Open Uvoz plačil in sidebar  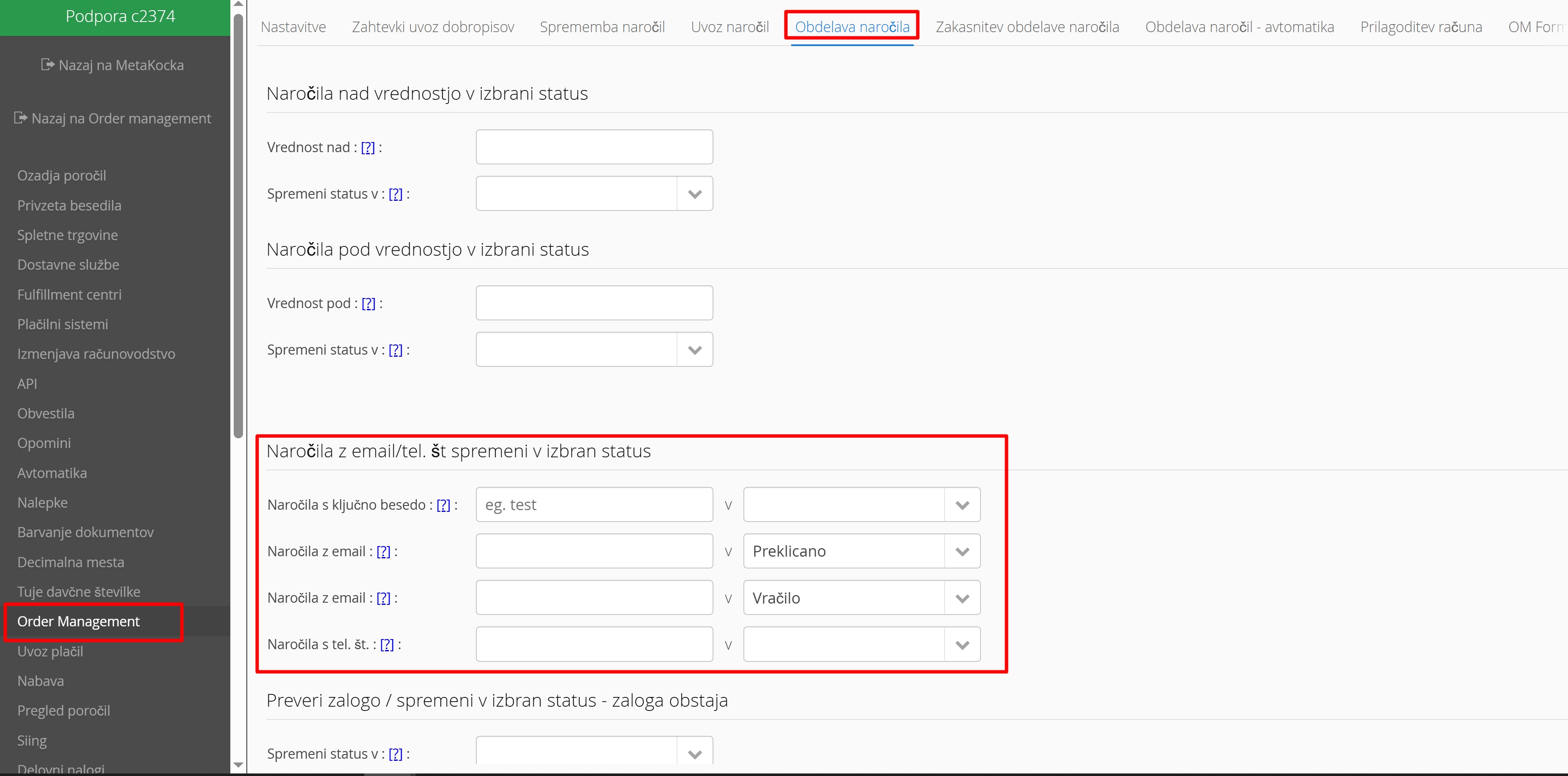50,651
